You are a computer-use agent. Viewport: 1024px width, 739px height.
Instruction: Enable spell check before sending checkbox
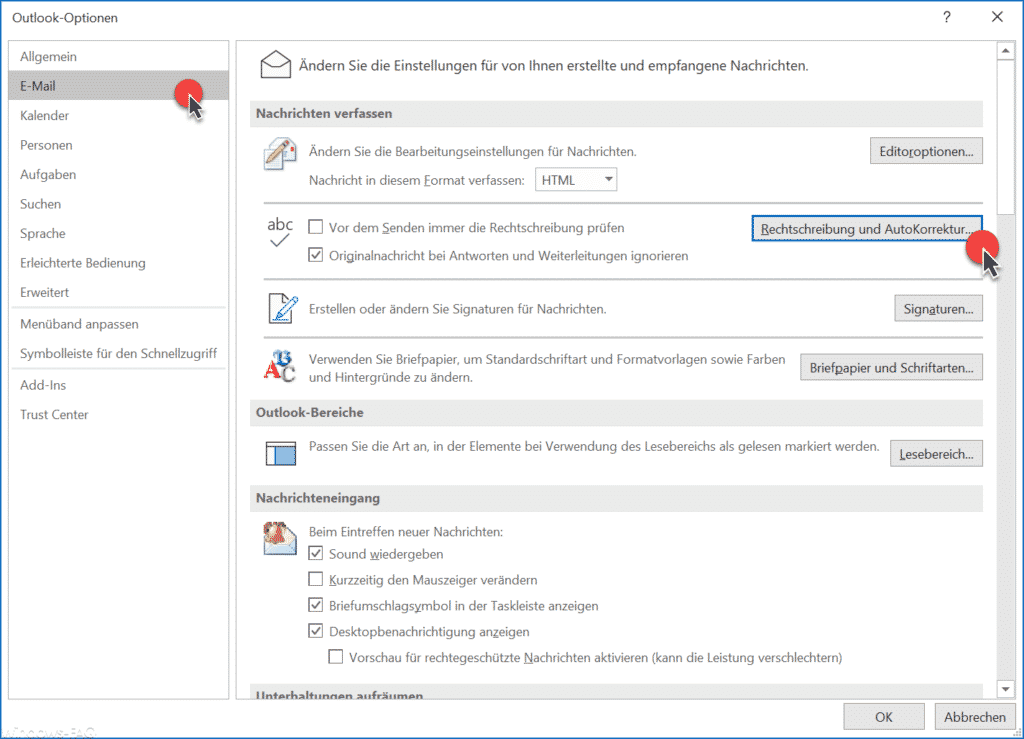[315, 227]
